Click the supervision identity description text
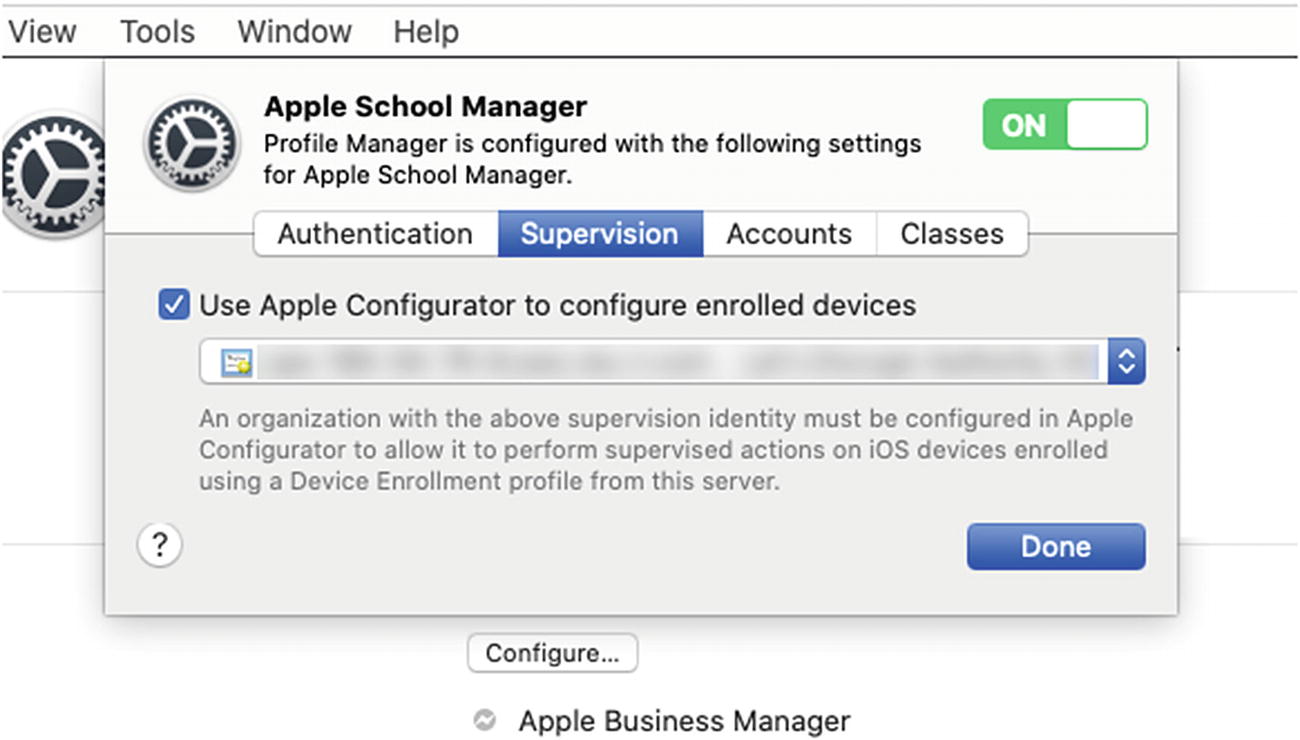The image size is (1300, 740). [x=666, y=449]
